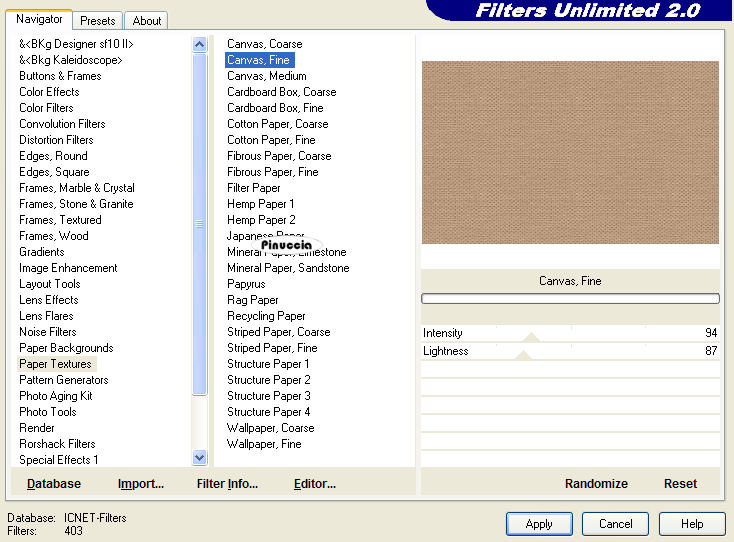
Task: Choose the Canvas, Fine filter
Action: (x=260, y=60)
